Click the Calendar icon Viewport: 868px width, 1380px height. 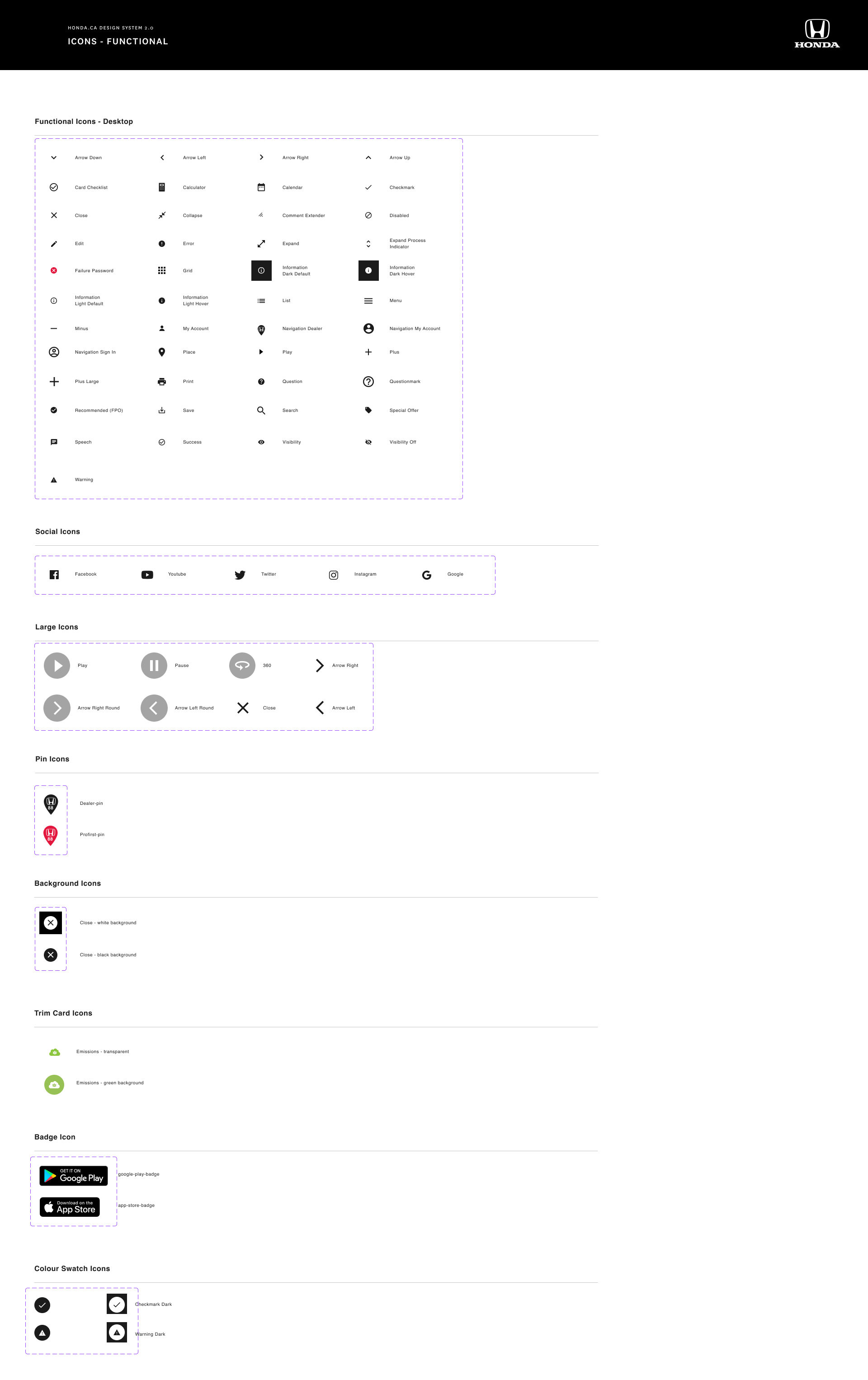[x=261, y=187]
